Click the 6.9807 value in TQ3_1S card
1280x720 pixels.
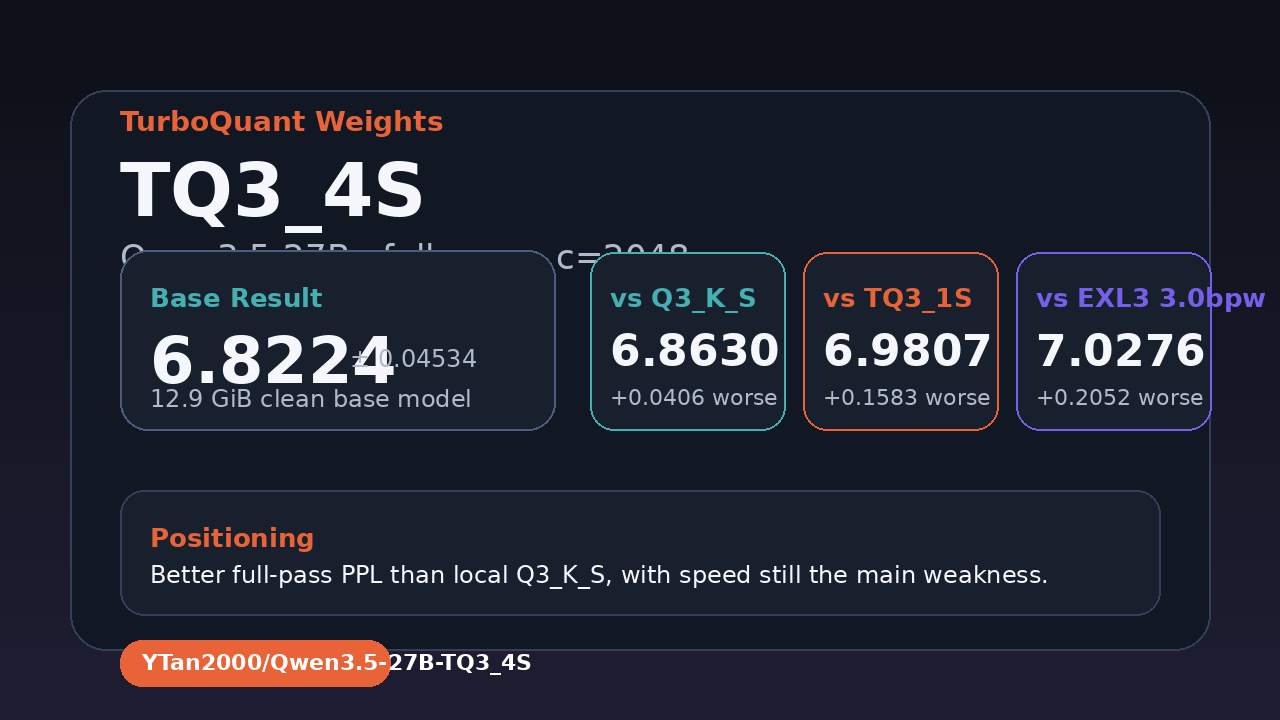[907, 352]
